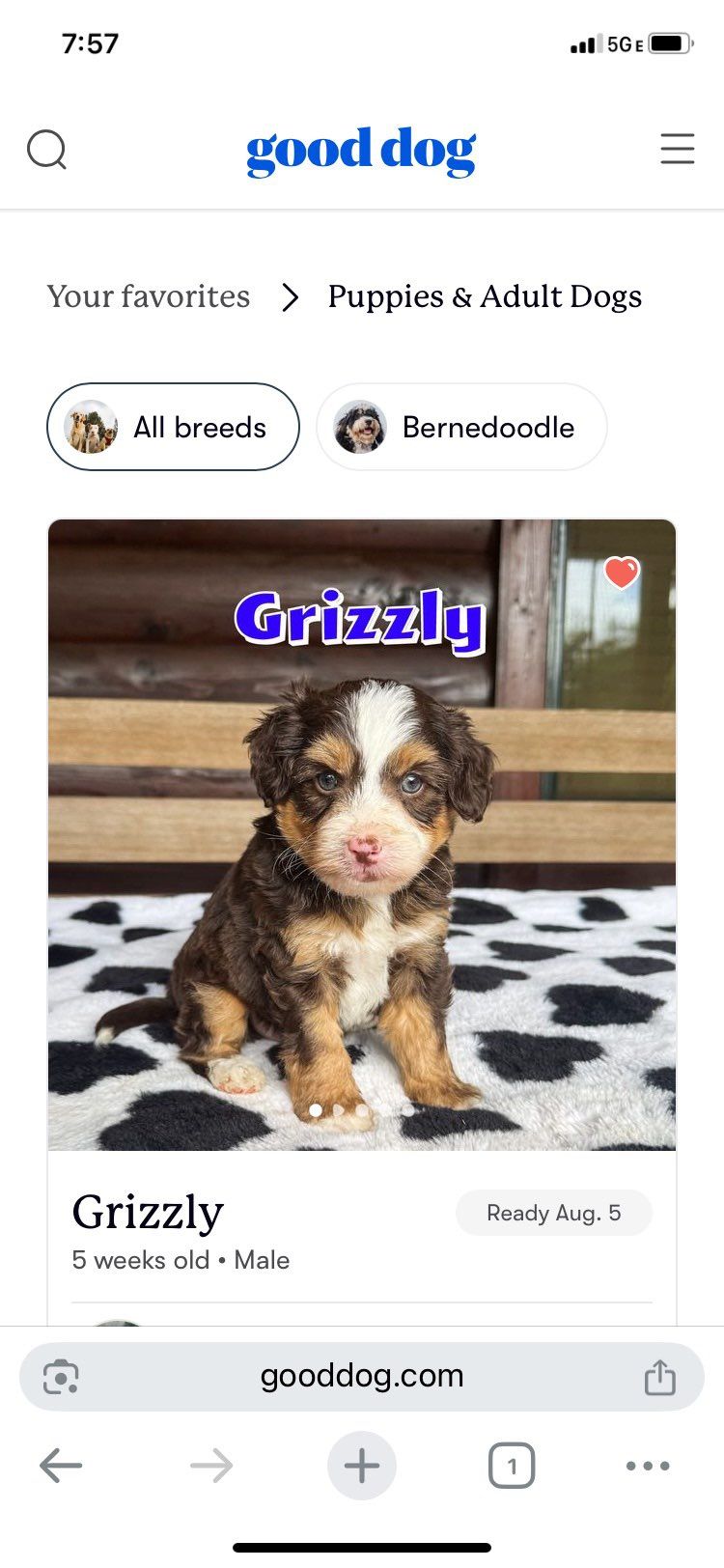Tap the gooddog.com address bar
The width and height of the screenshot is (724, 1568).
pyautogui.click(x=362, y=1376)
